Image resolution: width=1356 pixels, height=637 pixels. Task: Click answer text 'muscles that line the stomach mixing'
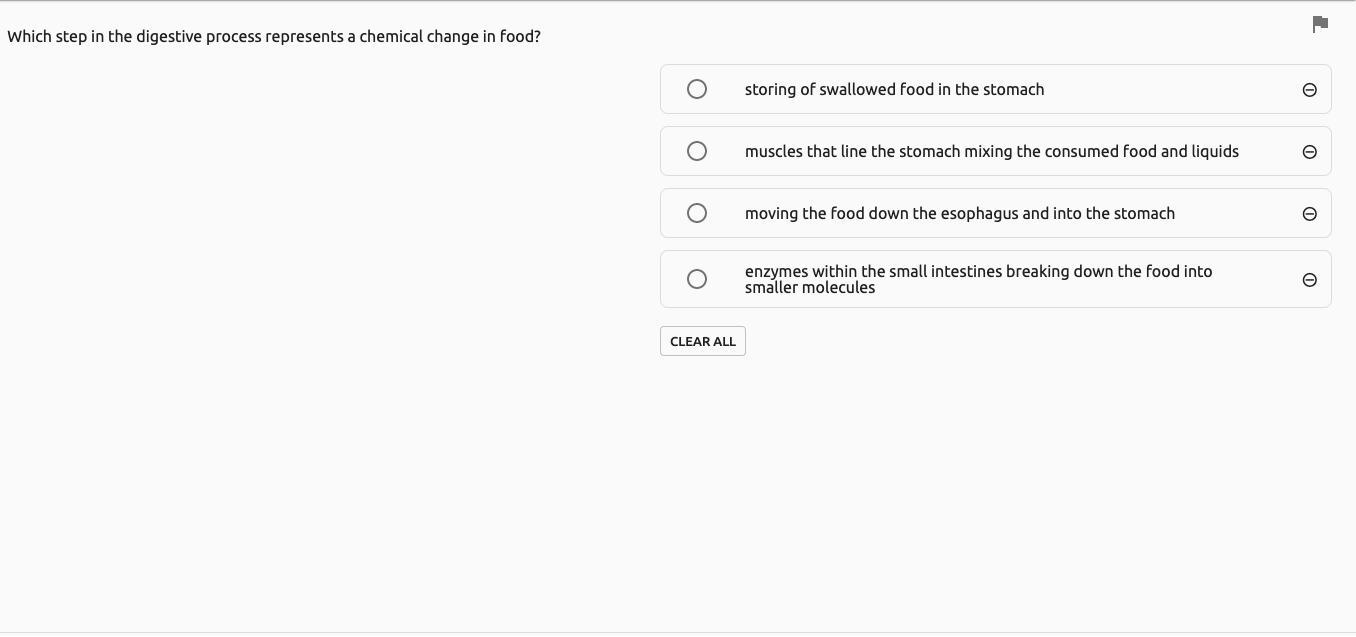991,151
